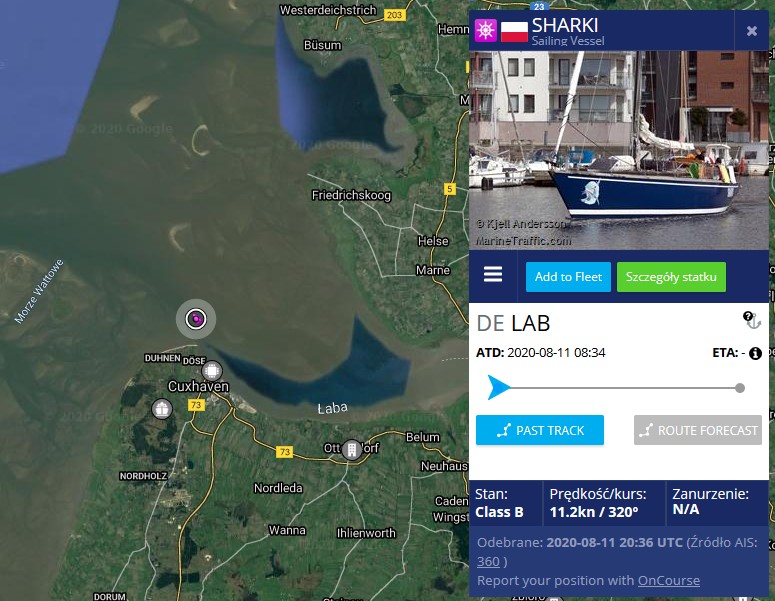775x601 pixels.
Task: Open the OnCourse link
Action: pos(669,580)
